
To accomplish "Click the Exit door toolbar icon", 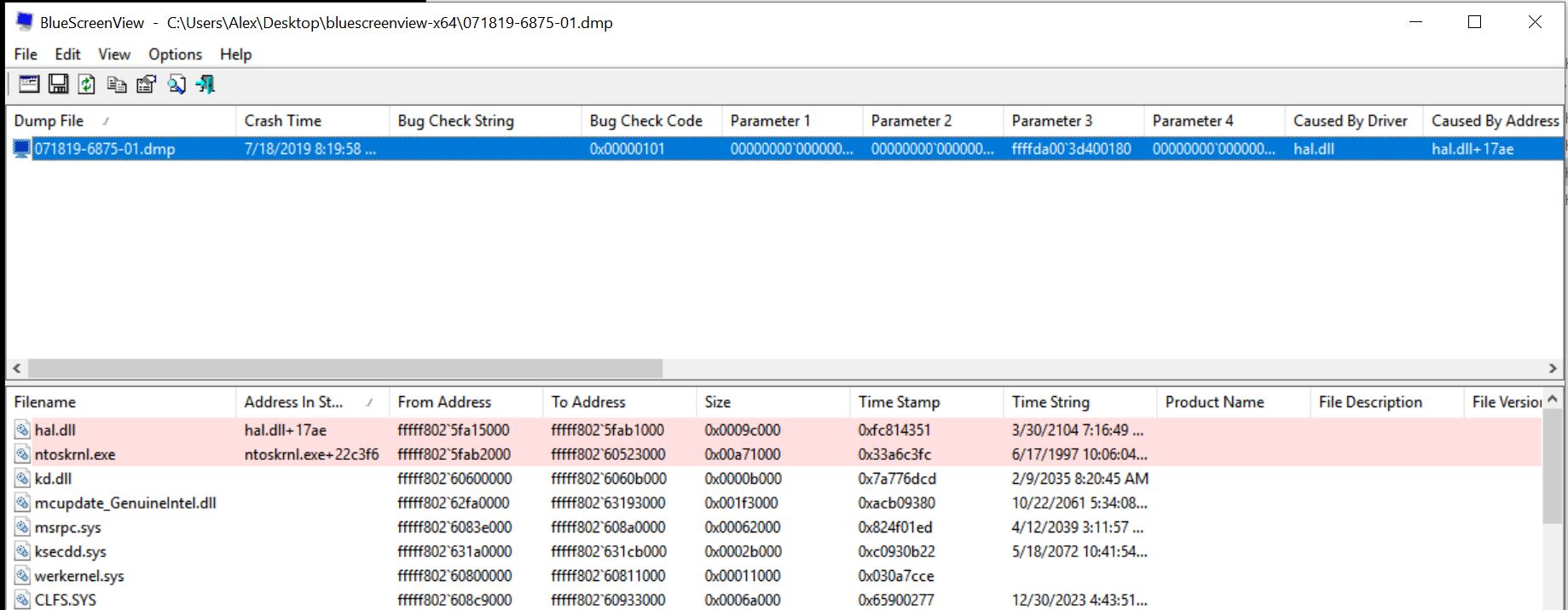I will (x=205, y=83).
